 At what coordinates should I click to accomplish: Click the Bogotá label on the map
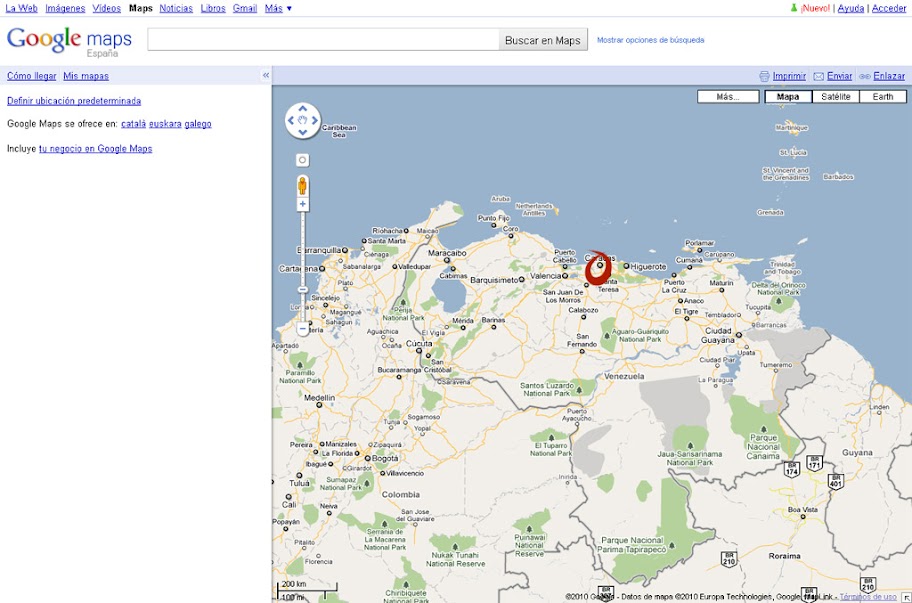tap(384, 459)
